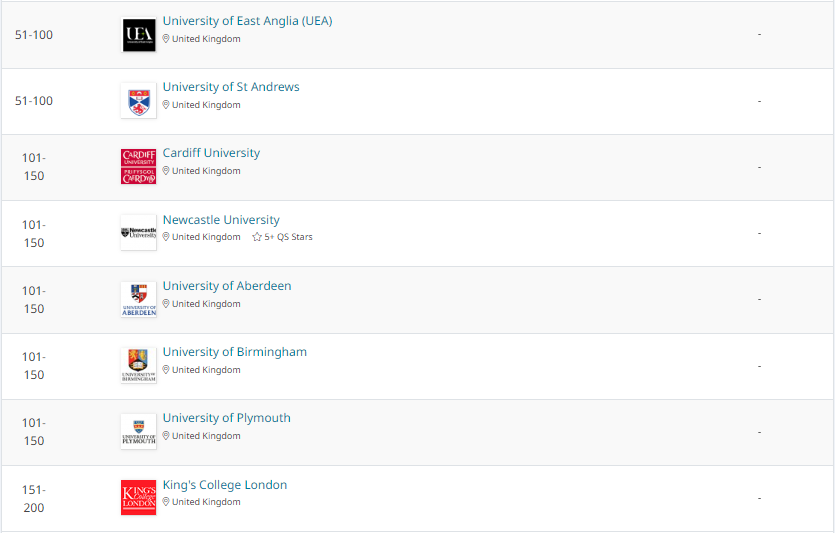Click the University of Birmingham crest logo
Screen dimensions: 835x533
pos(138,365)
